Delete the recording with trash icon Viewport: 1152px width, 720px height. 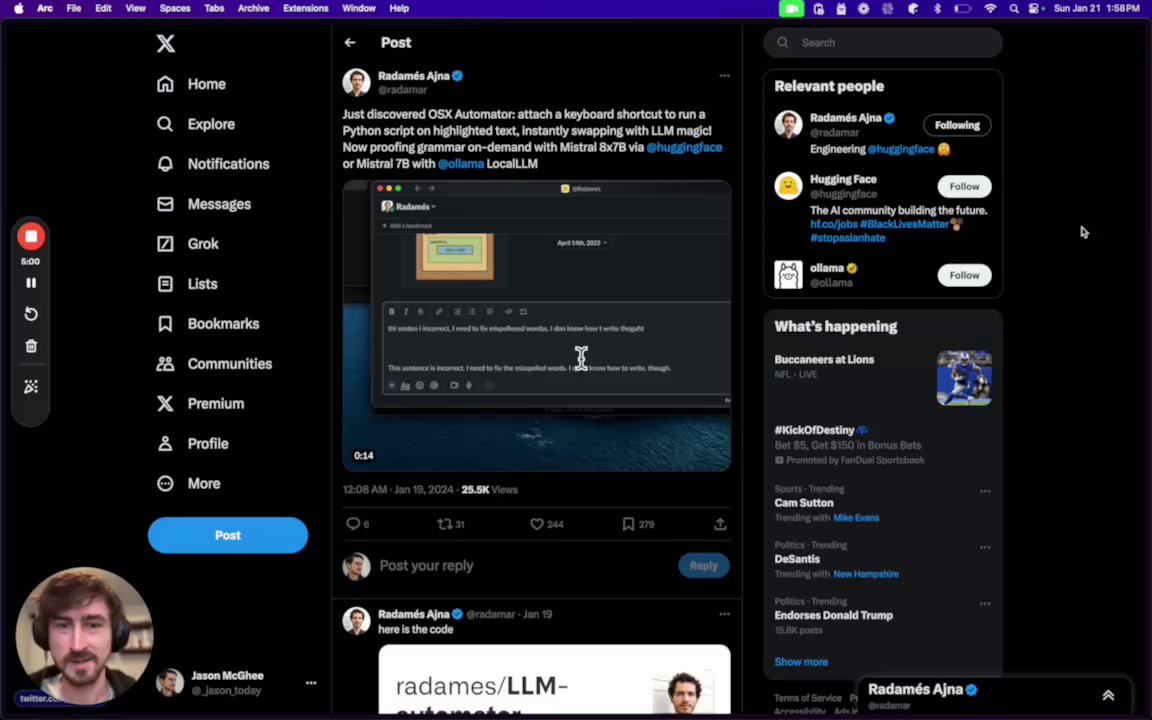[x=31, y=346]
